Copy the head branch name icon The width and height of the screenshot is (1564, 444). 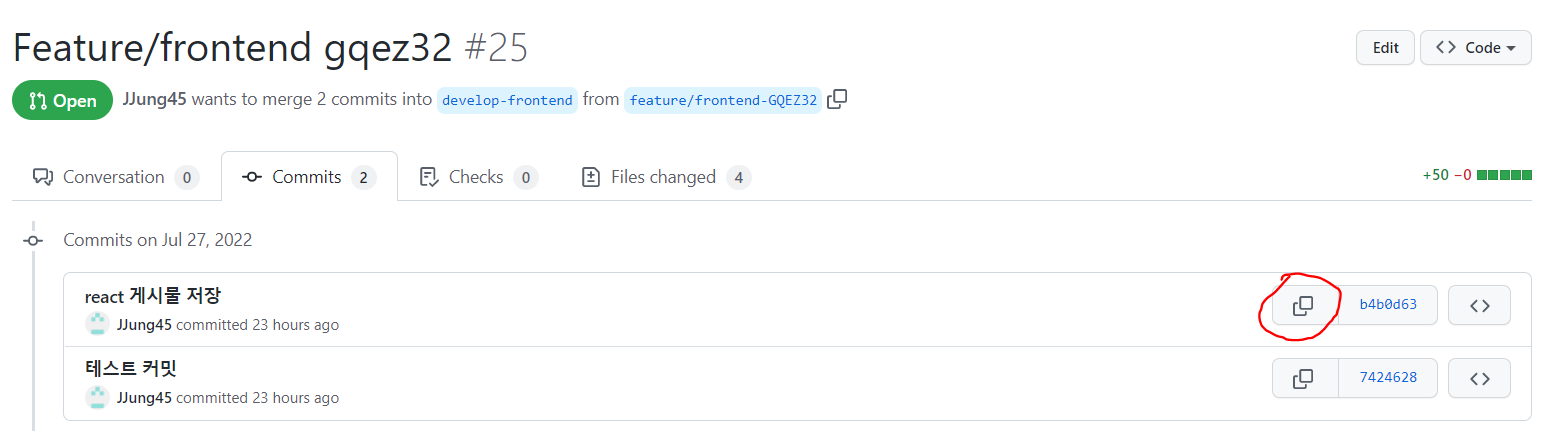[x=838, y=99]
